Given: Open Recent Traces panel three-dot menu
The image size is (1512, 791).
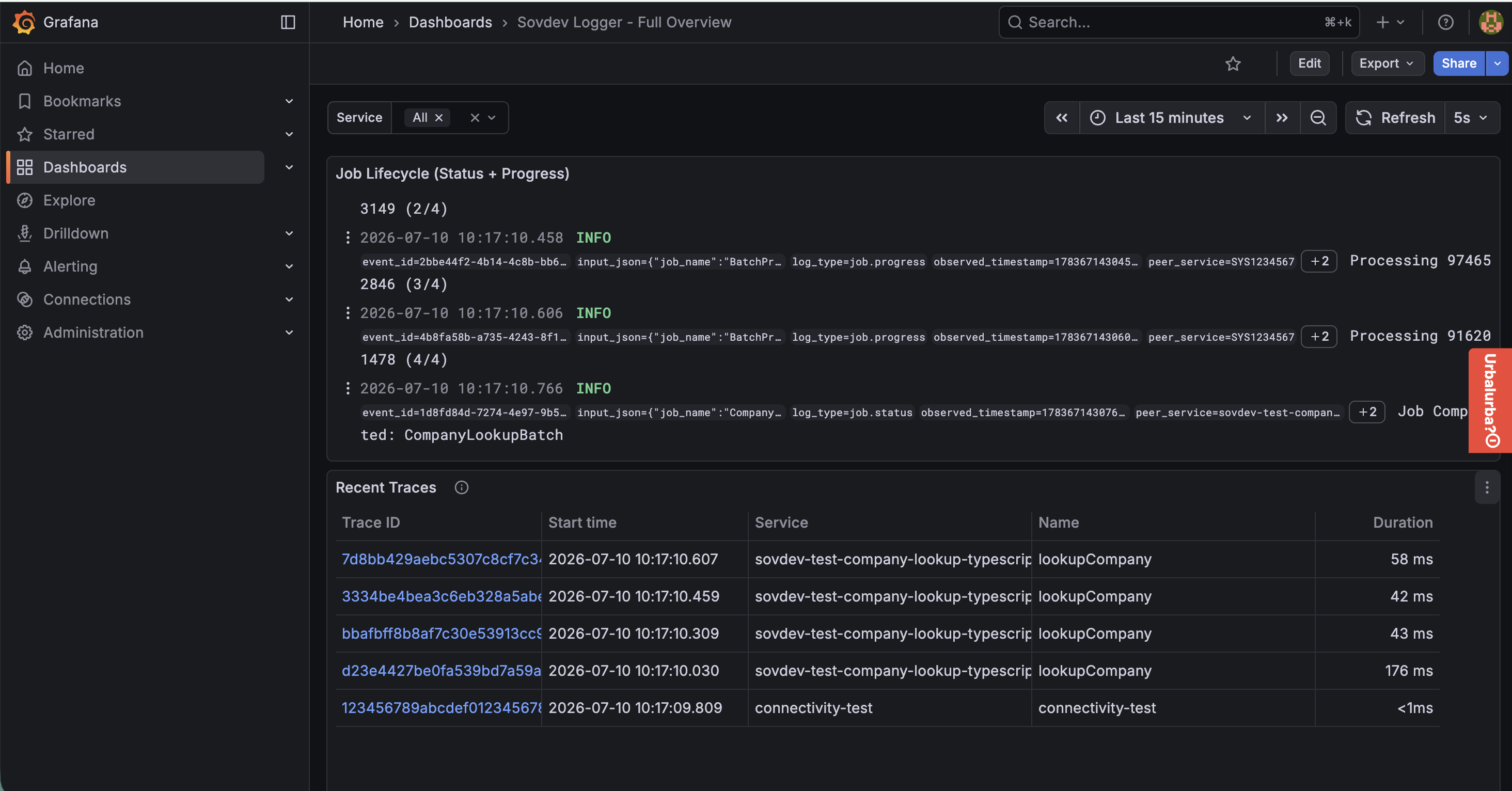Looking at the screenshot, I should 1487,487.
